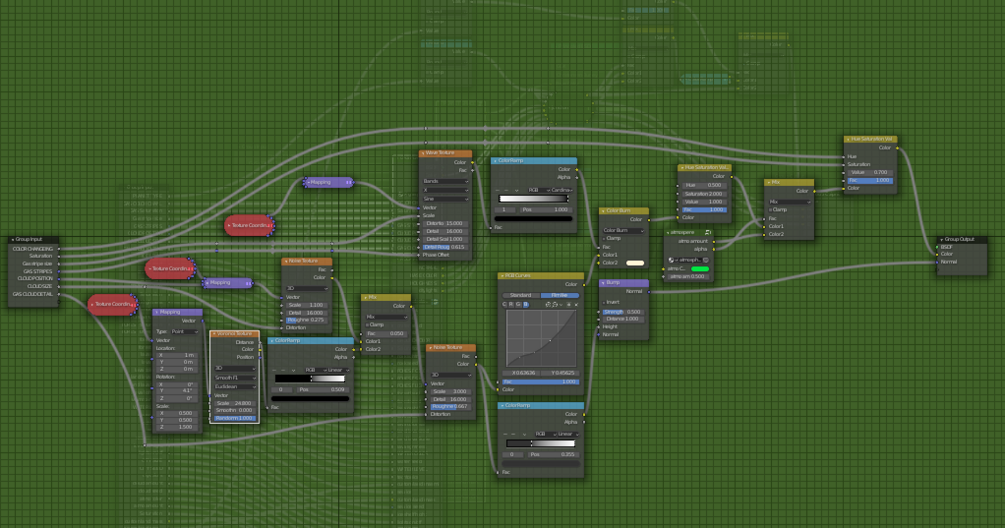Image resolution: width=1005 pixels, height=528 pixels.
Task: Click the atmo am 0.500 field in atmosphere node
Action: click(x=688, y=277)
